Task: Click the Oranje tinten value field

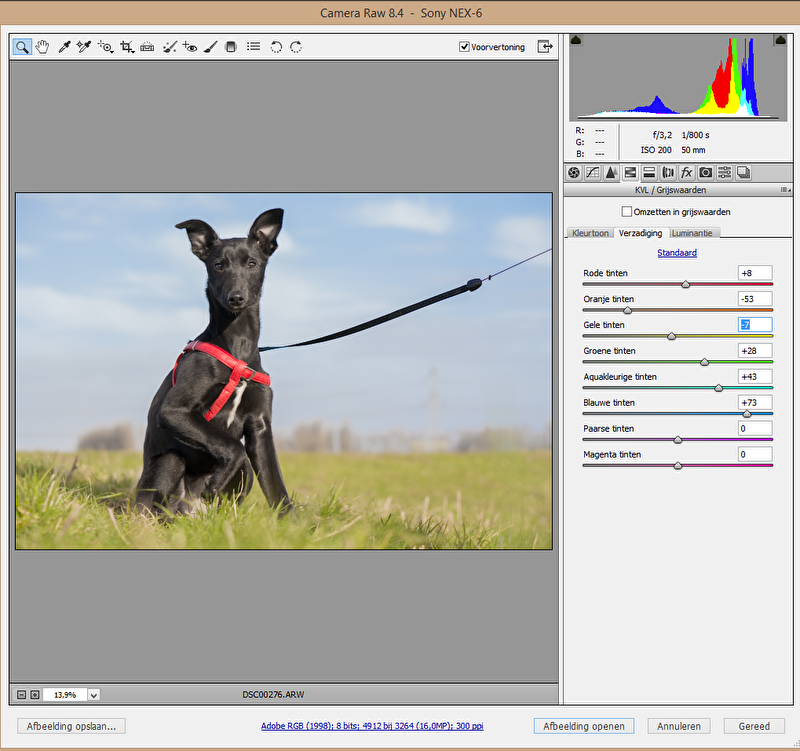Action: pyautogui.click(x=755, y=299)
